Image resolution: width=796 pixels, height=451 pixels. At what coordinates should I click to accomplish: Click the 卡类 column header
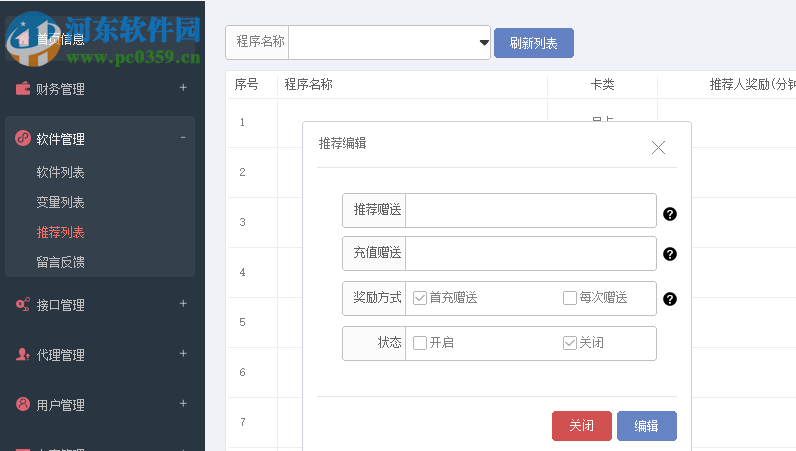(603, 84)
